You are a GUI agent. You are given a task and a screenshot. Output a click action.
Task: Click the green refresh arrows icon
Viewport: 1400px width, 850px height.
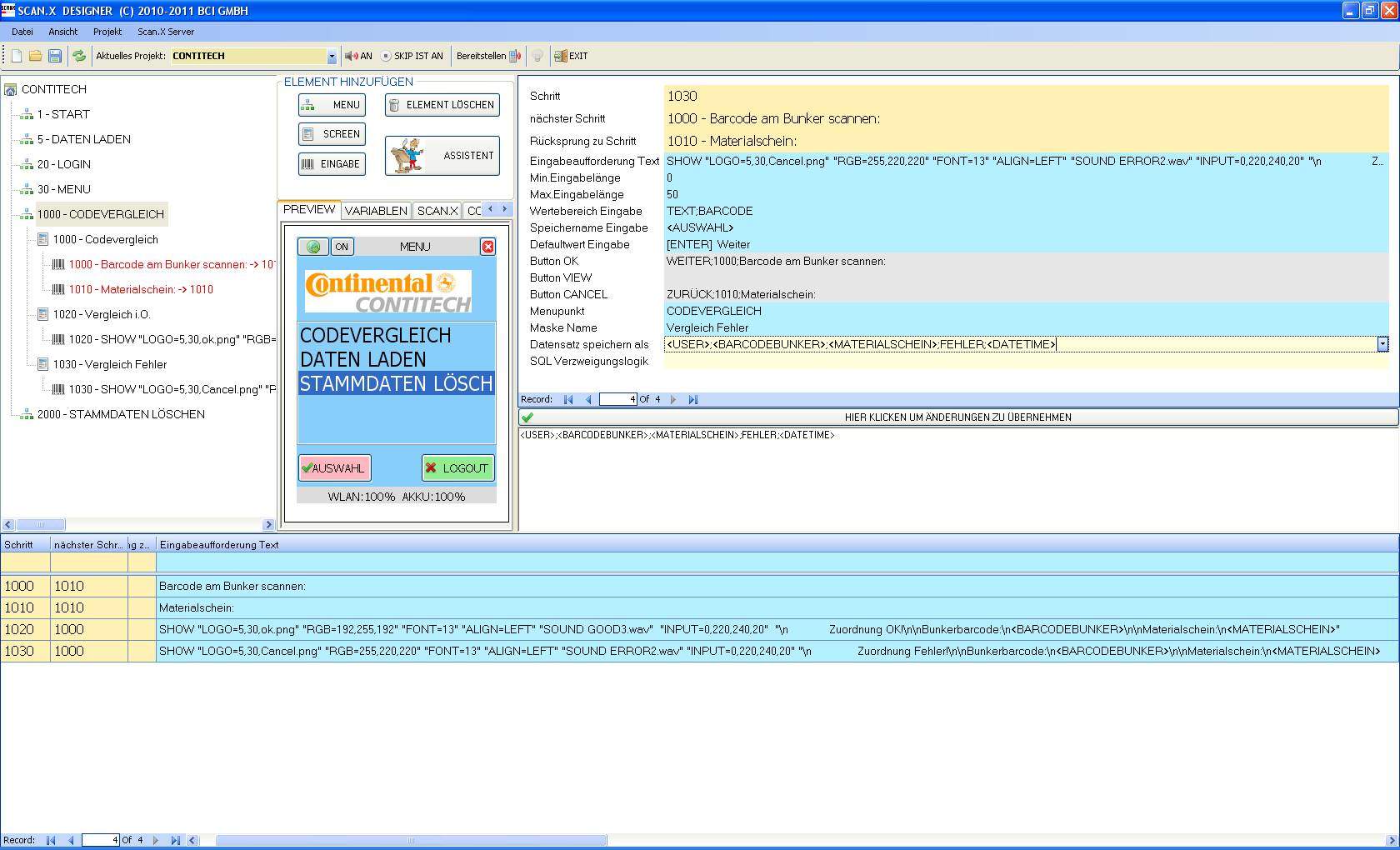(78, 56)
